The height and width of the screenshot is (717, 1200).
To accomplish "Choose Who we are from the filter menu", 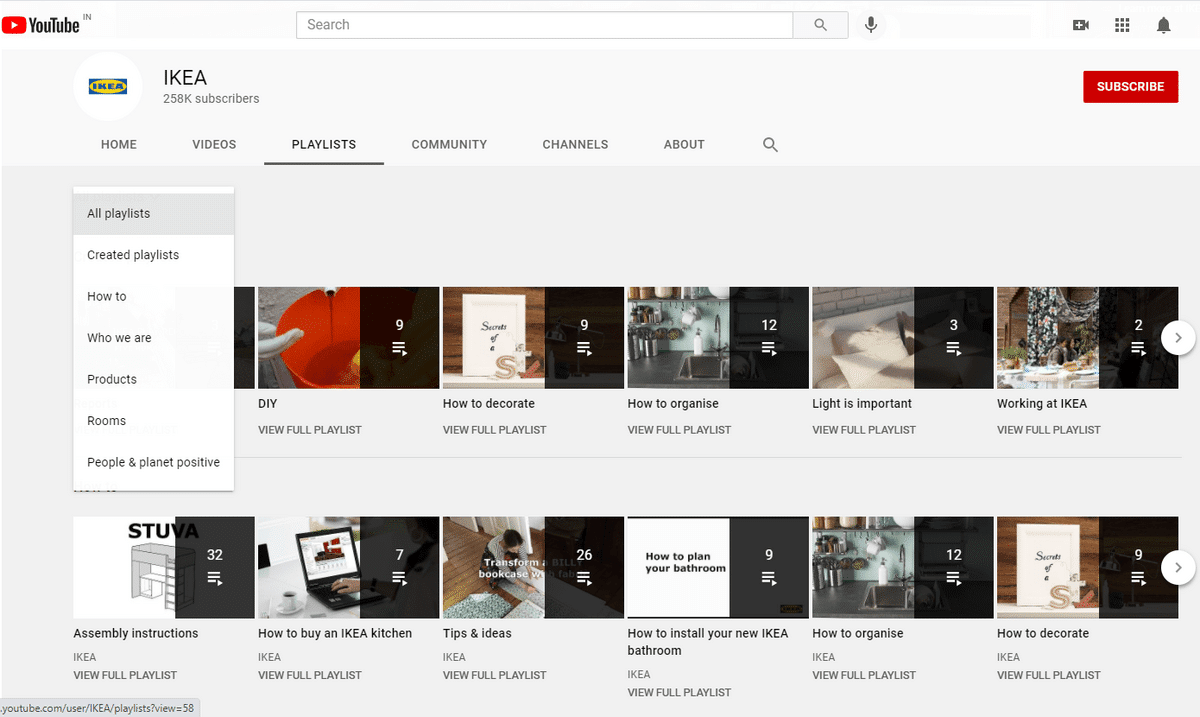I will [x=154, y=338].
